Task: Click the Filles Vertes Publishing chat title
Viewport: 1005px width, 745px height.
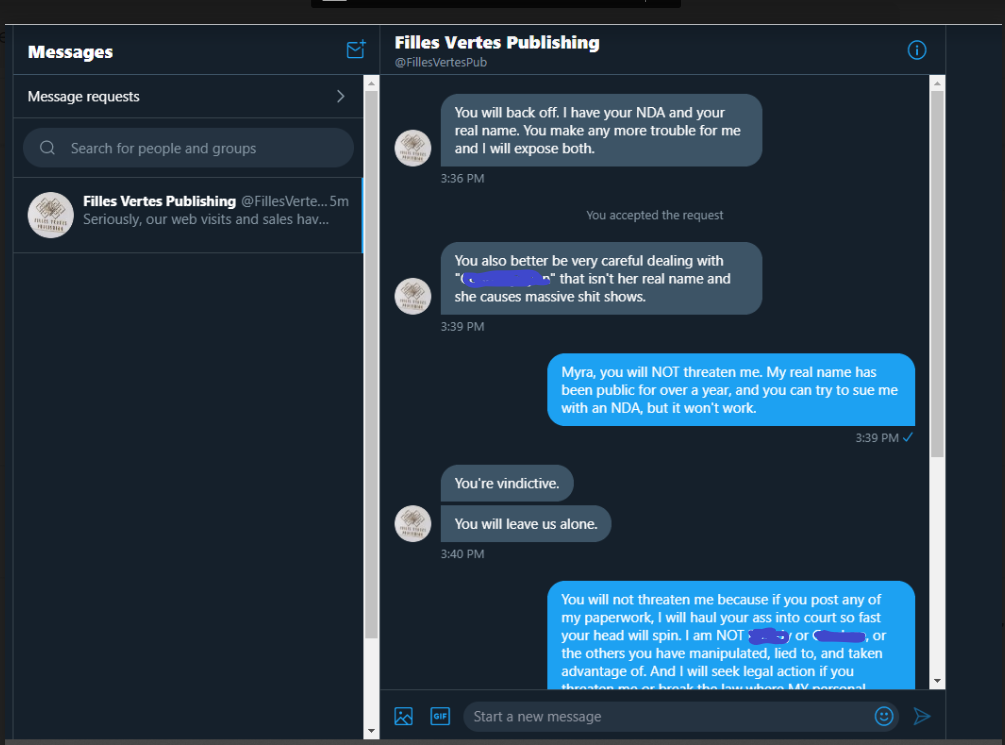Action: (x=497, y=42)
